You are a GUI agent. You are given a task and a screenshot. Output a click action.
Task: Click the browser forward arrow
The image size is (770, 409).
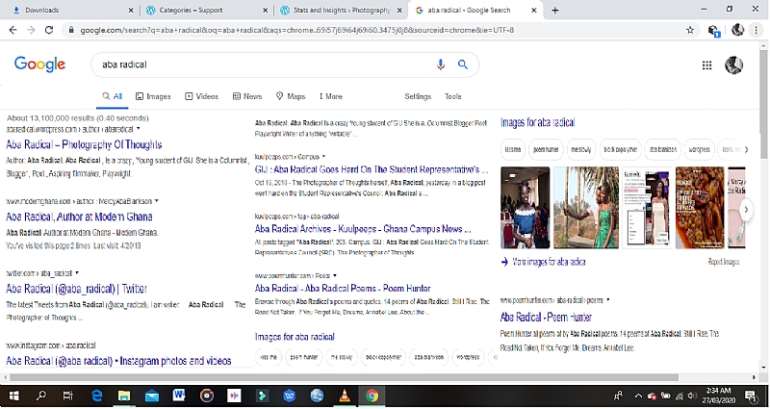click(31, 30)
